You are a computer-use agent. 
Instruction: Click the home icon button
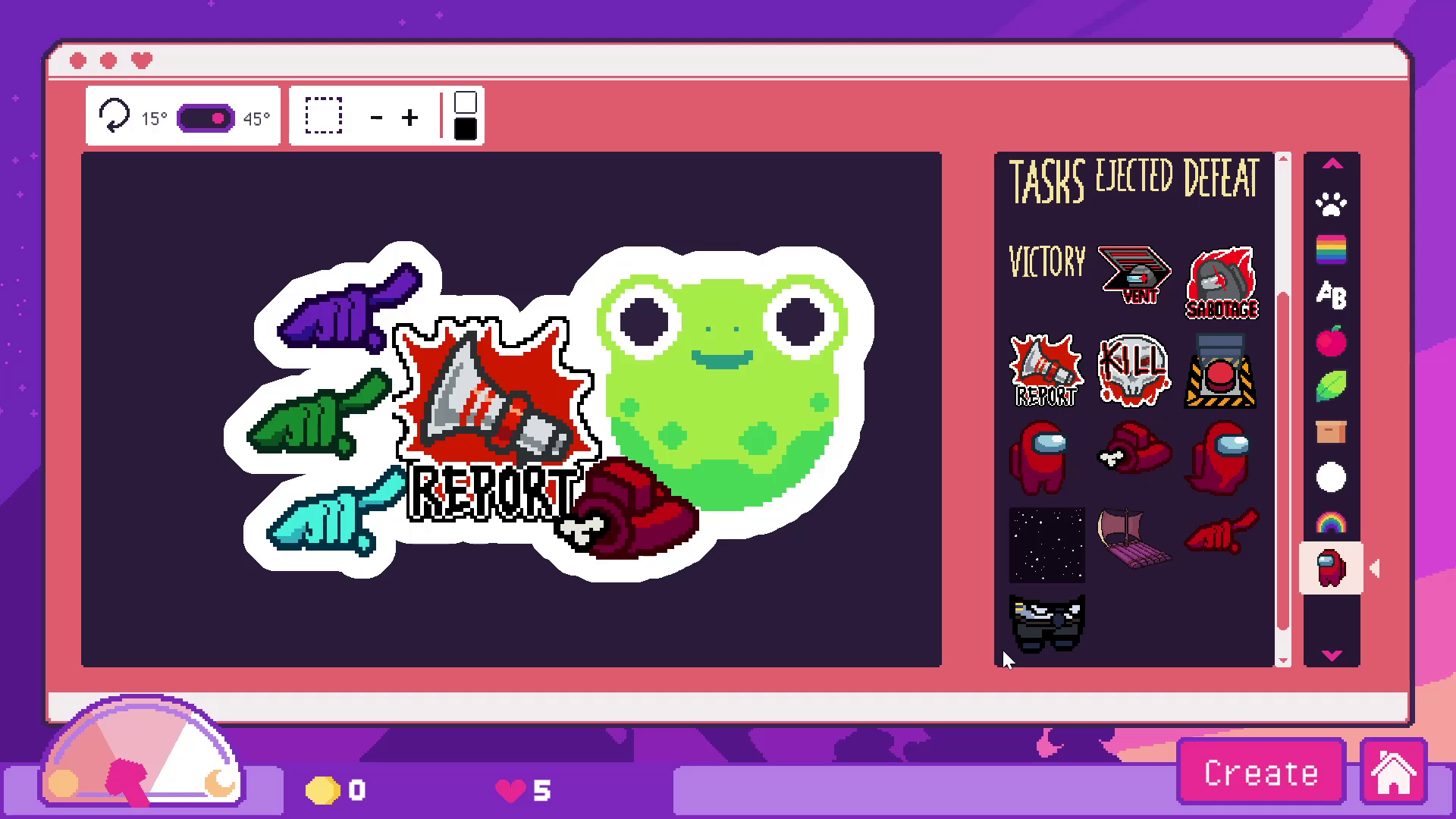tap(1394, 773)
